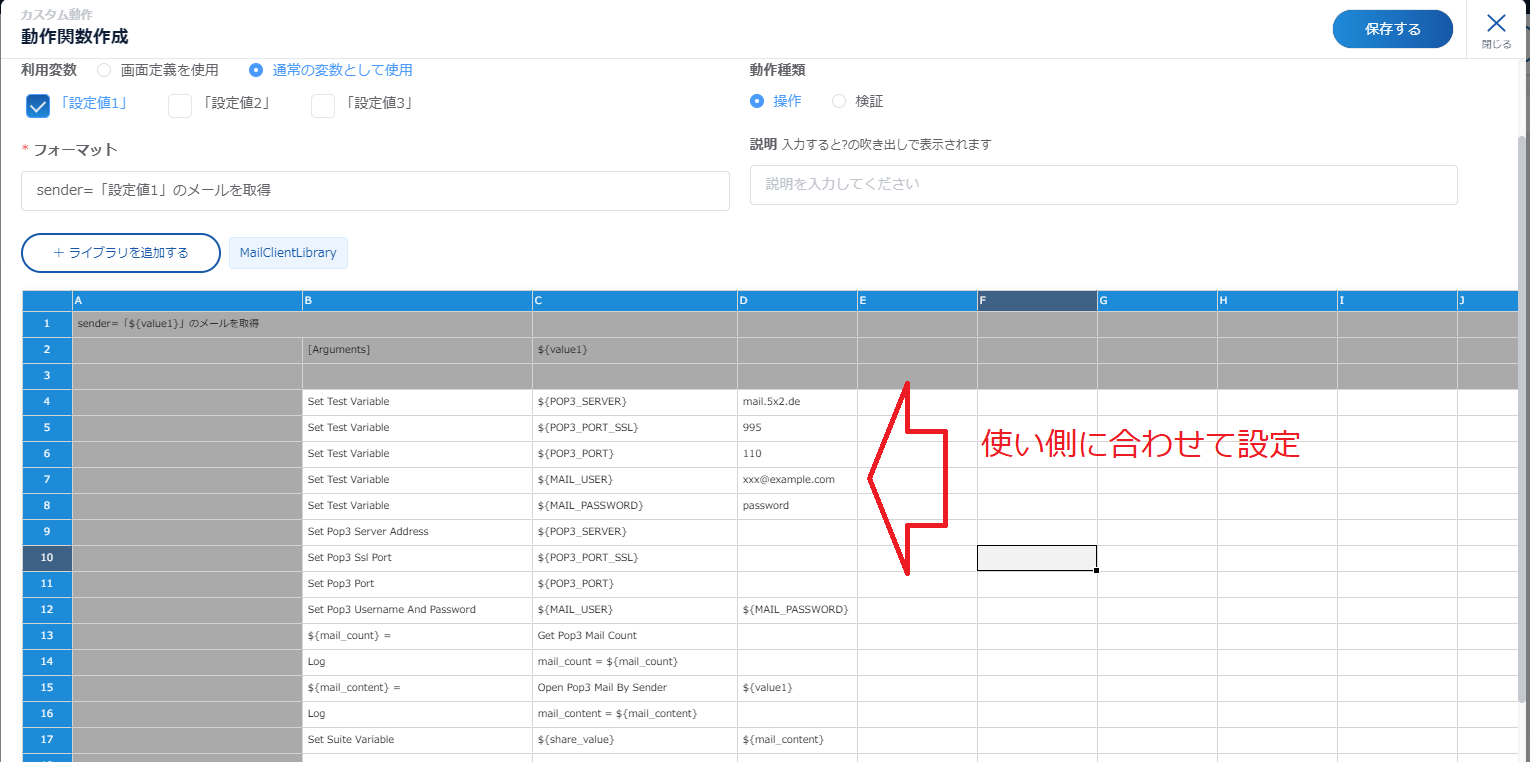Image resolution: width=1530 pixels, height=762 pixels.
Task: Select column F header
Action: tap(1038, 301)
